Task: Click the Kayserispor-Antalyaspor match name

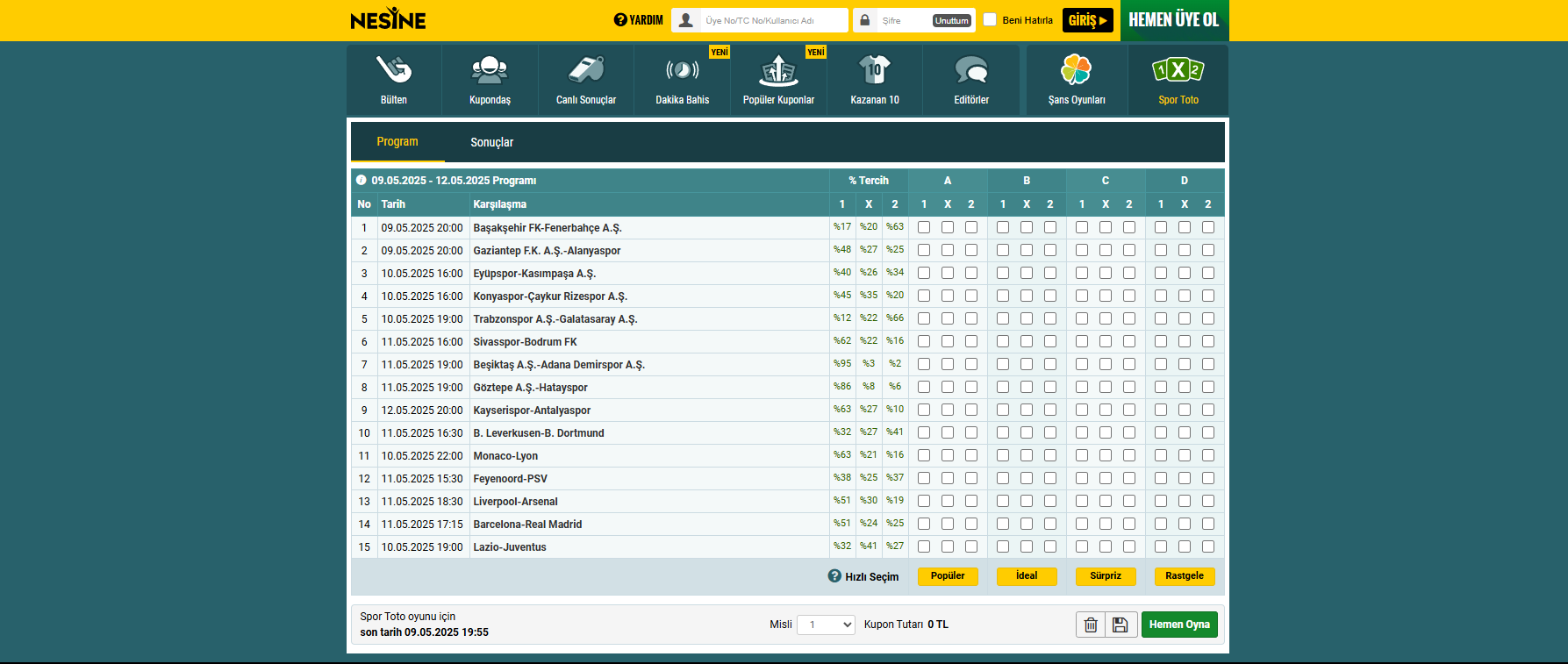Action: pos(532,411)
